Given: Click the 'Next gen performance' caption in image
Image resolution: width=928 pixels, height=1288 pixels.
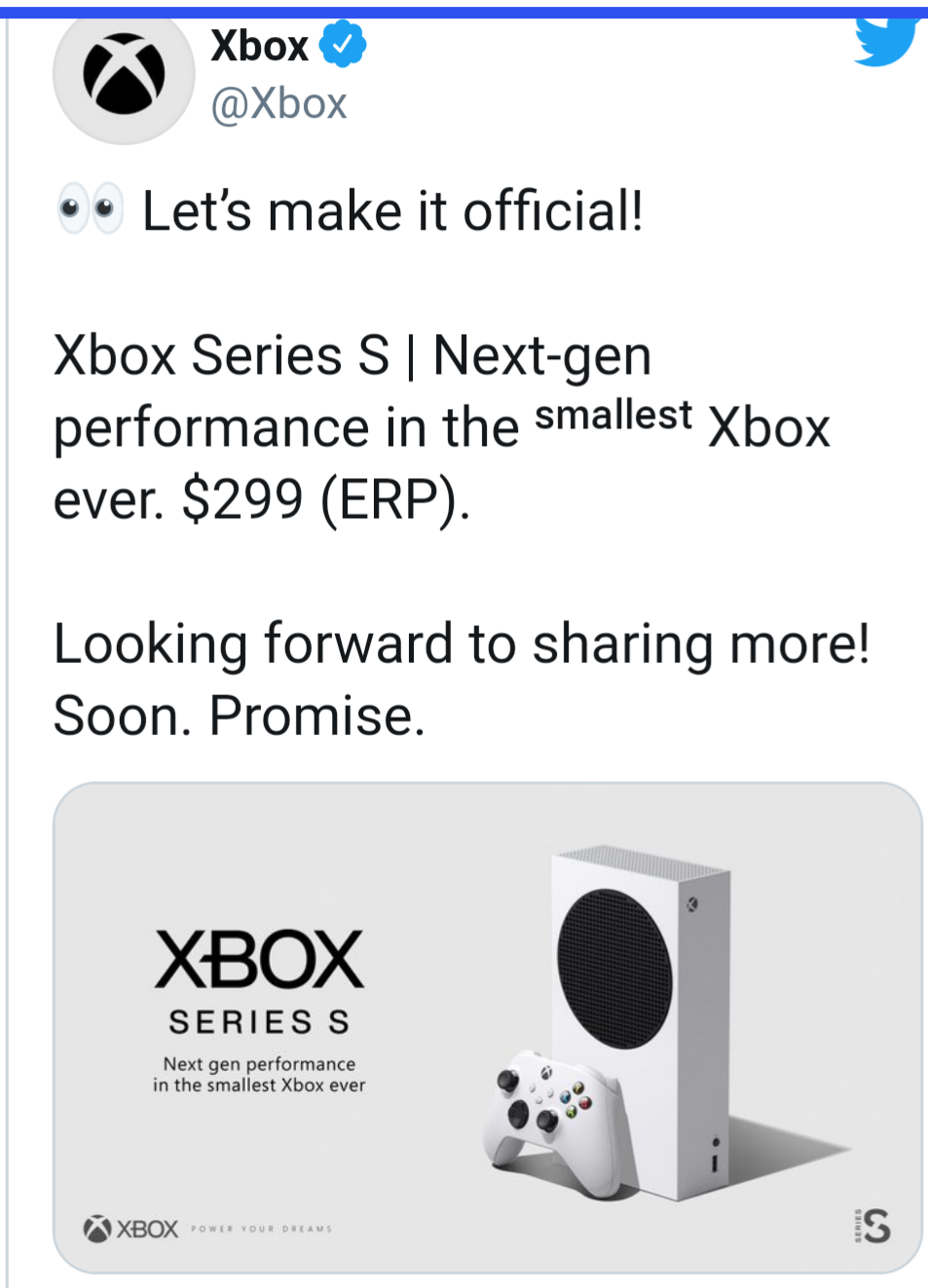Looking at the screenshot, I should click(259, 1064).
